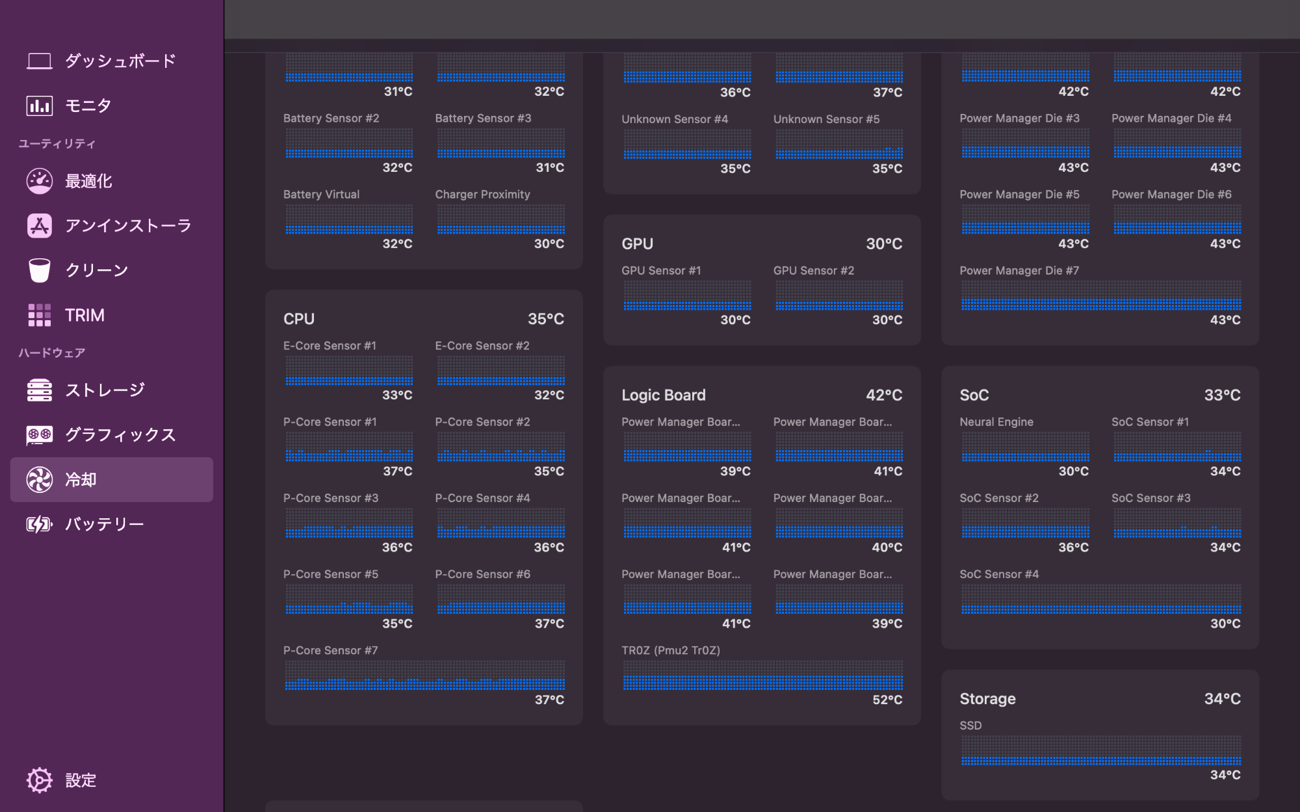Viewport: 1300px width, 812px height.
Task: Open the 最適化 optimization gauge icon
Action: 39,181
